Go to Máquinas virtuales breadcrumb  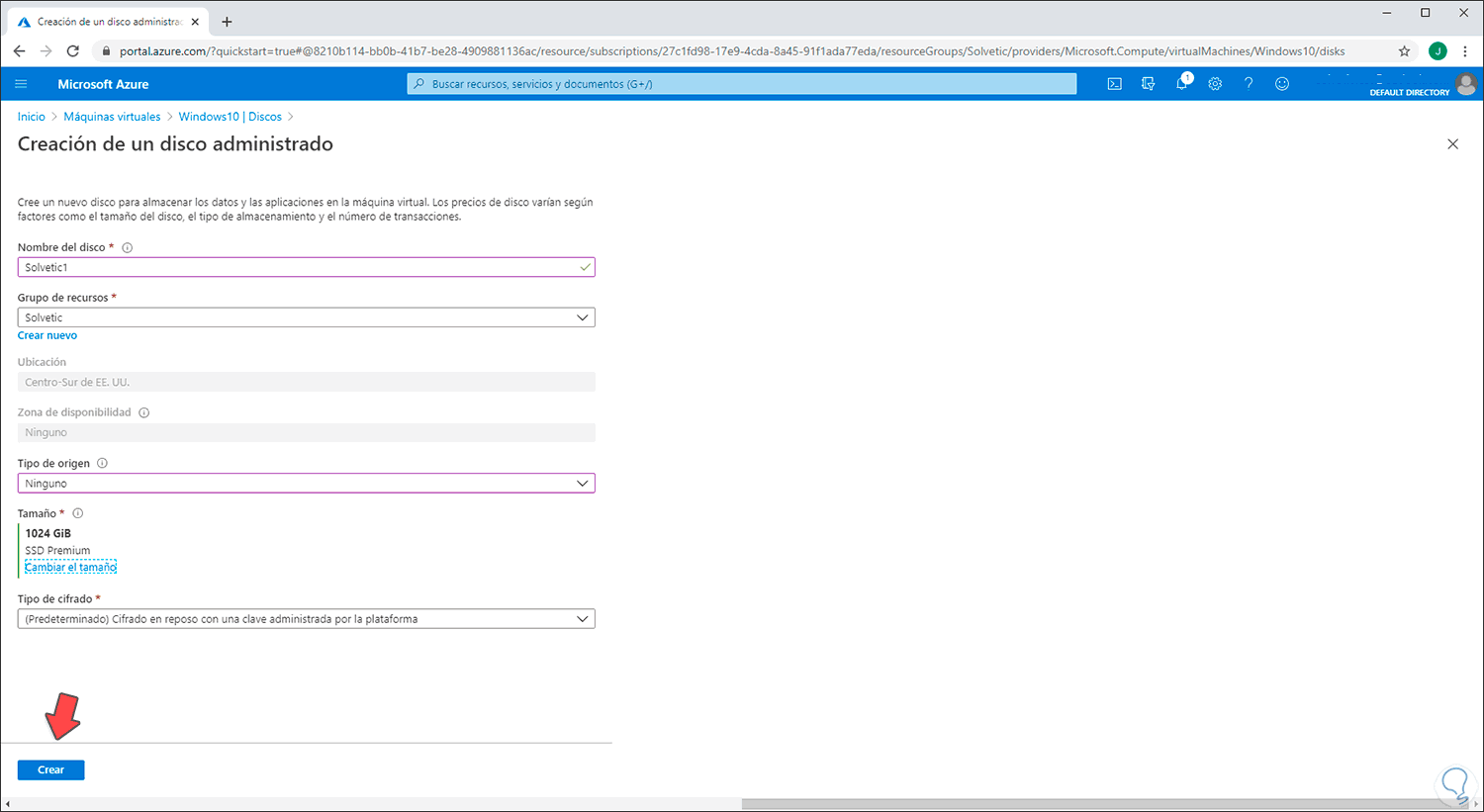(x=112, y=117)
